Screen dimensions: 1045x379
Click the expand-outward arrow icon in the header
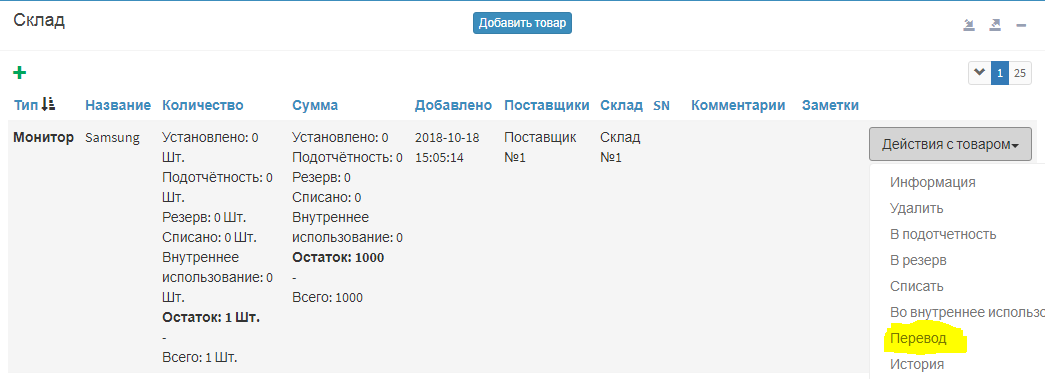click(995, 25)
